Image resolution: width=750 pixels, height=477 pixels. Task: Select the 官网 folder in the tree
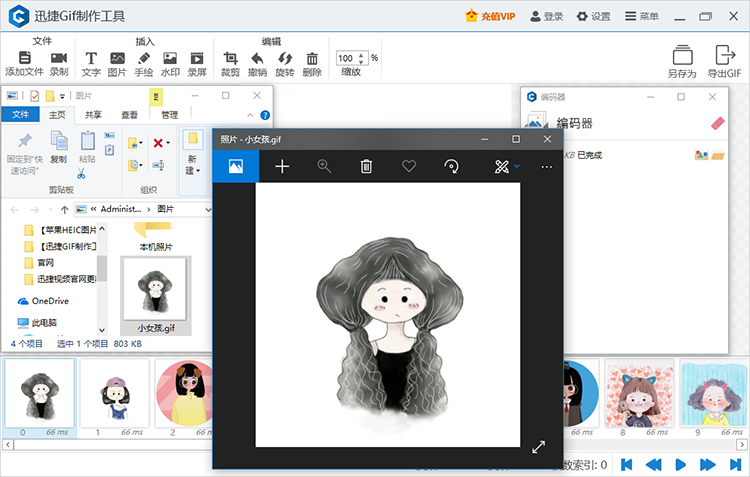coord(39,263)
